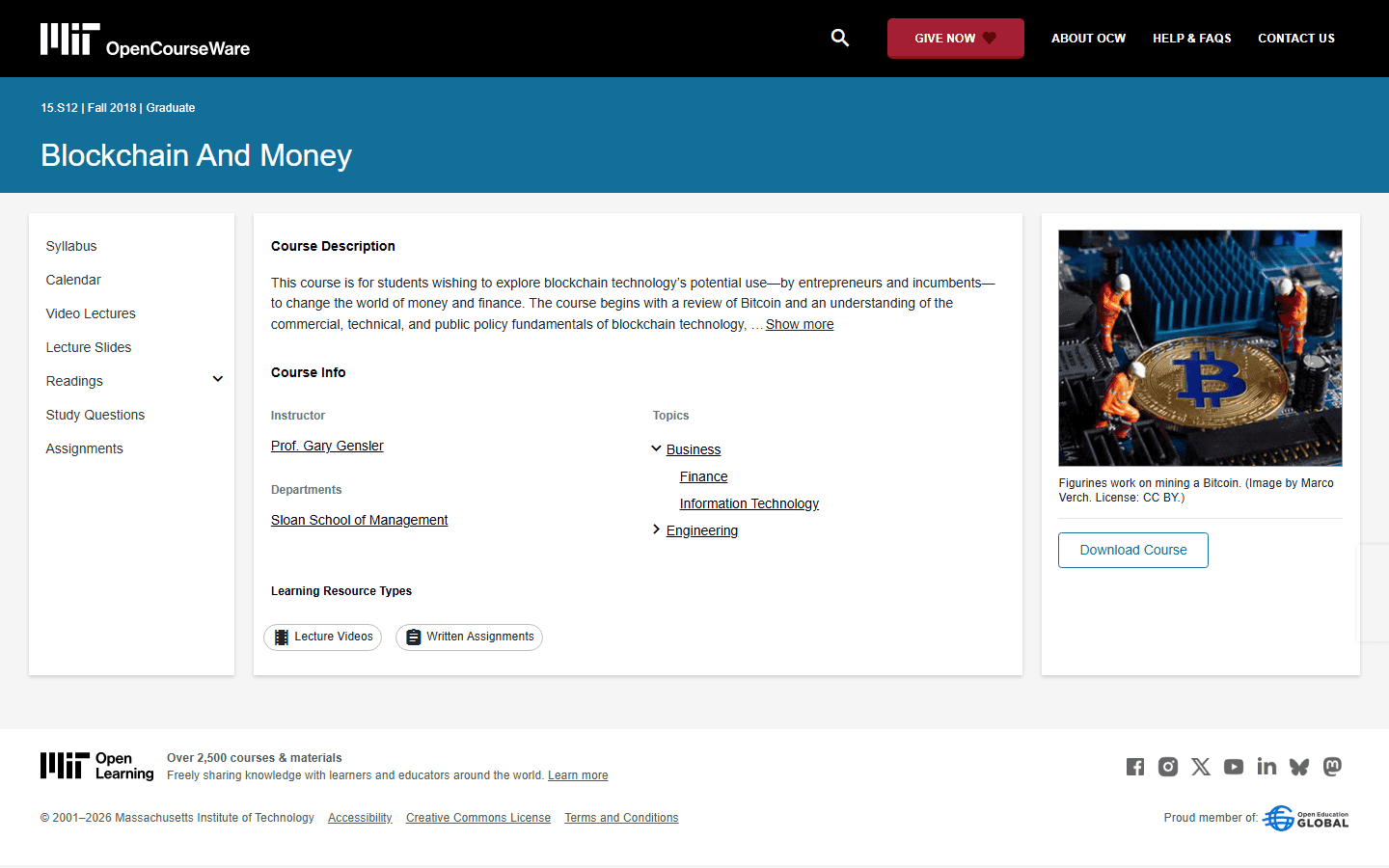Filter by Written Assignments resource type

[x=470, y=637]
